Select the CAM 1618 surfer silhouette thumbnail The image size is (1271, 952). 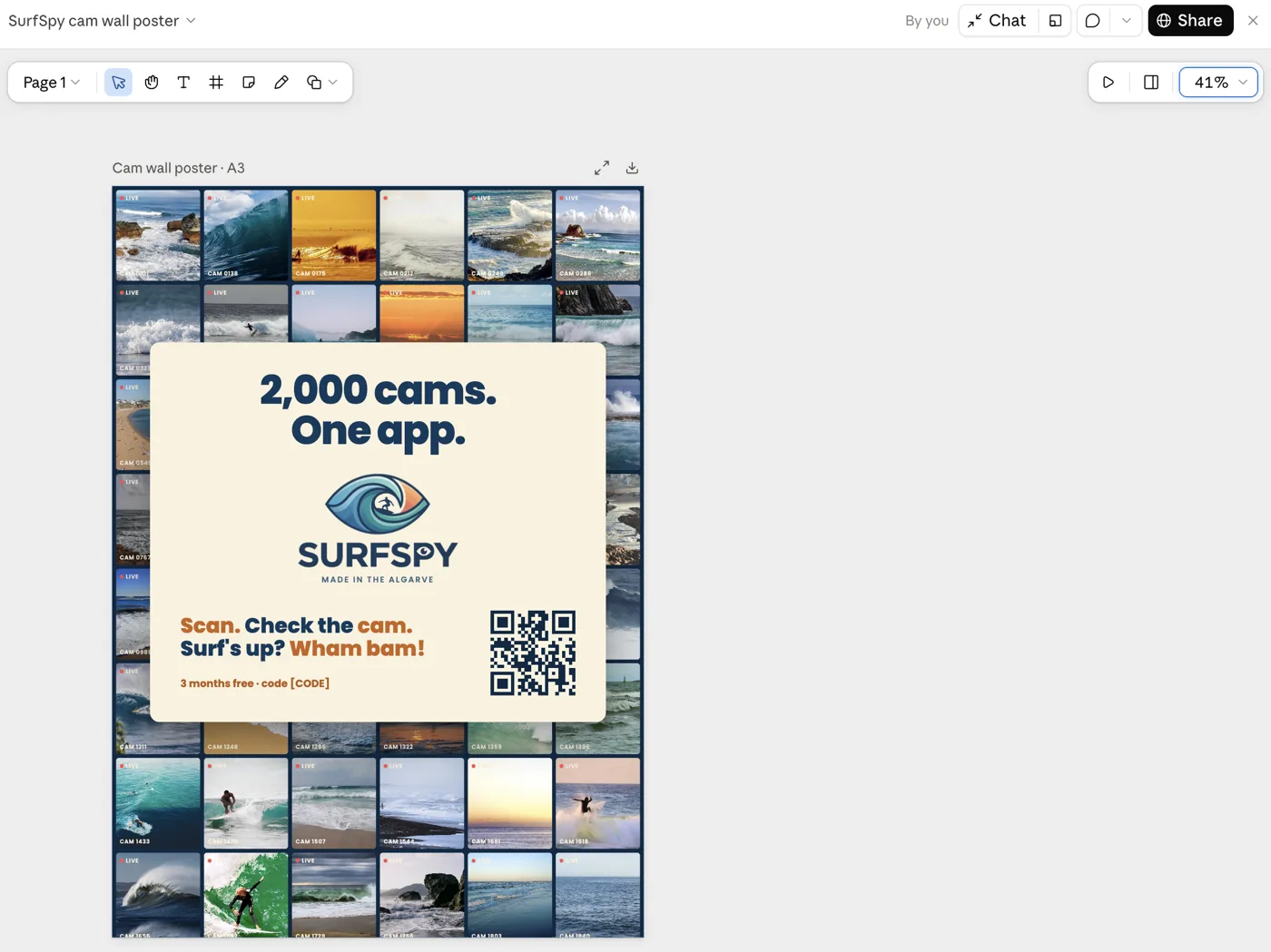pyautogui.click(x=598, y=803)
